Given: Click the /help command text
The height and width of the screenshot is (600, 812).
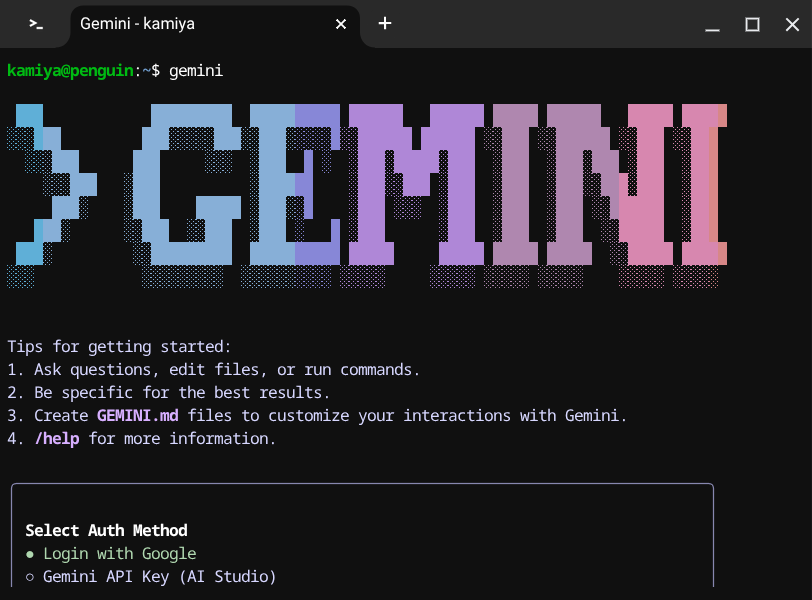Looking at the screenshot, I should (57, 438).
